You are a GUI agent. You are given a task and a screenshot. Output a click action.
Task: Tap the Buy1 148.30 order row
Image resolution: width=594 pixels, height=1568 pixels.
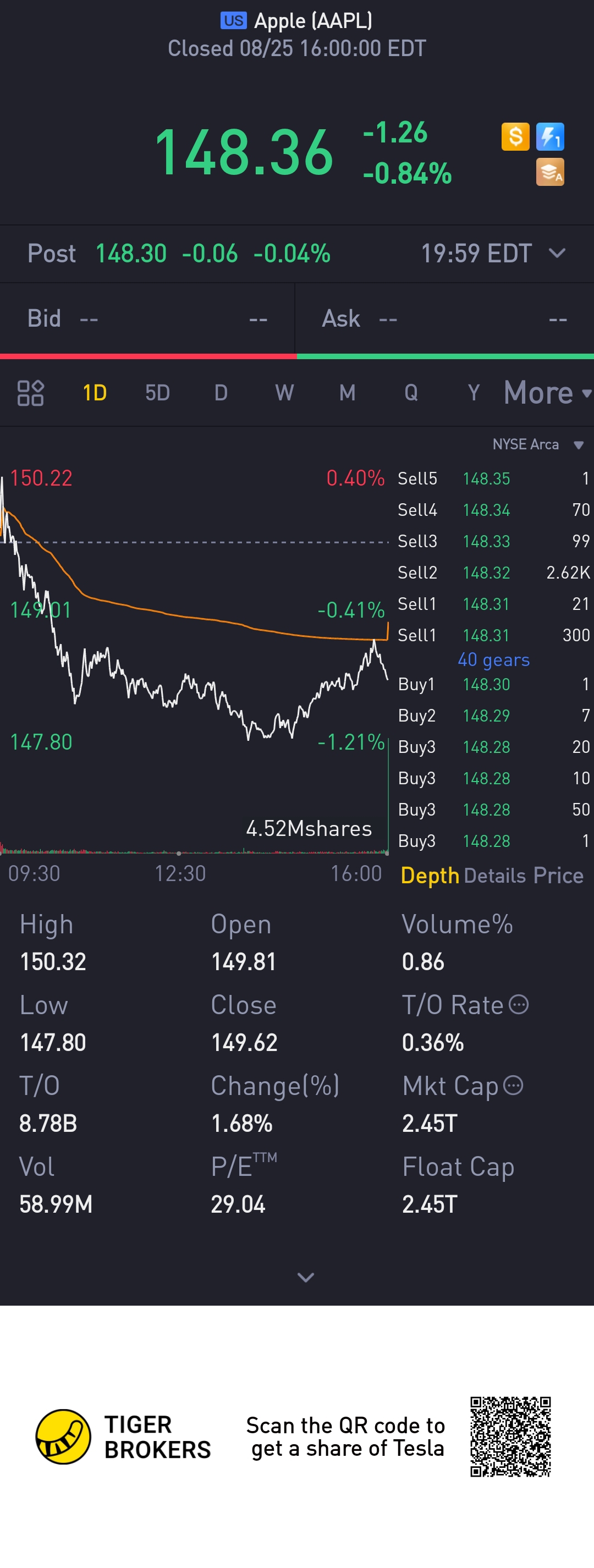(493, 684)
